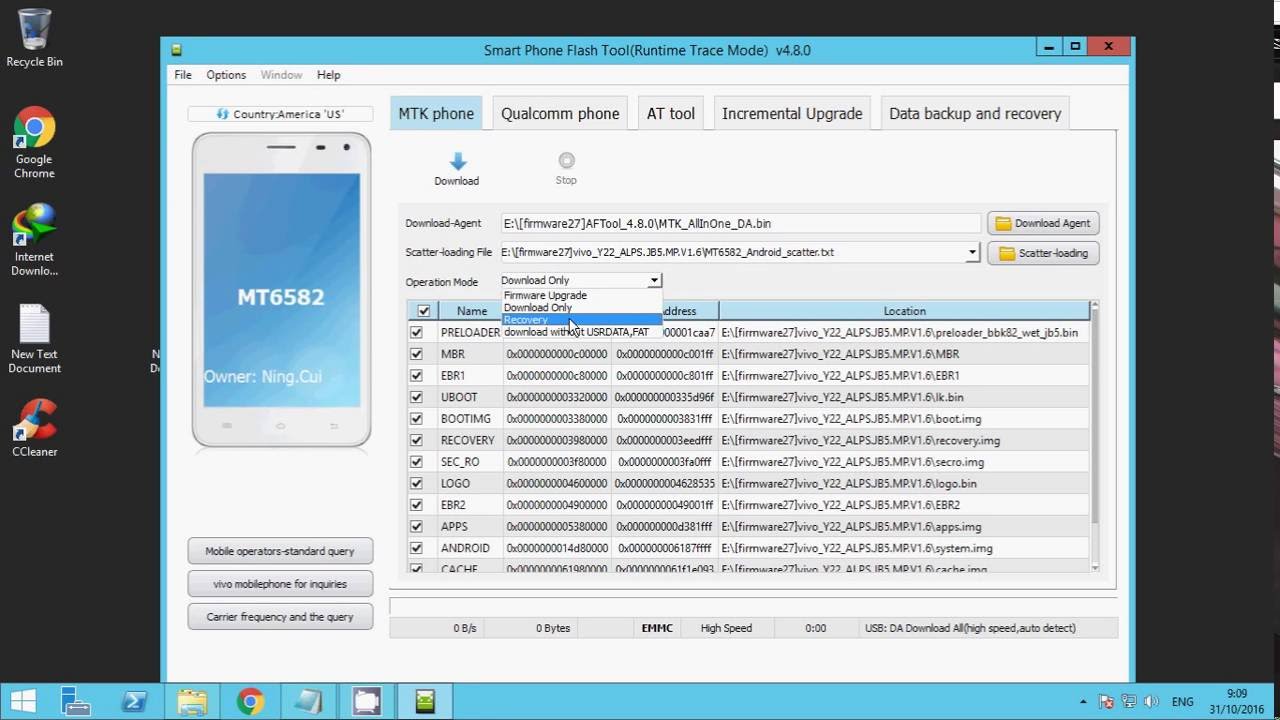The width and height of the screenshot is (1280, 720).
Task: Uncheck the MBR partition checkbox
Action: click(416, 354)
